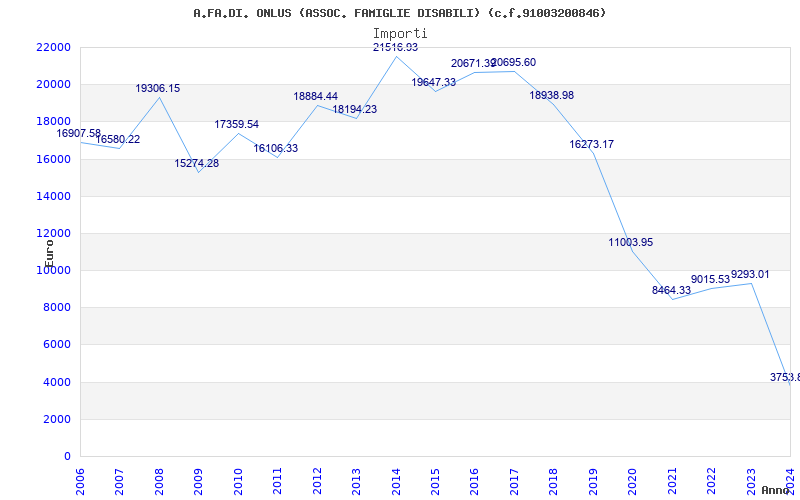Screen dimensions: 800x500
Task: Click the 6000 y-axis tick label
Action: tap(57, 345)
